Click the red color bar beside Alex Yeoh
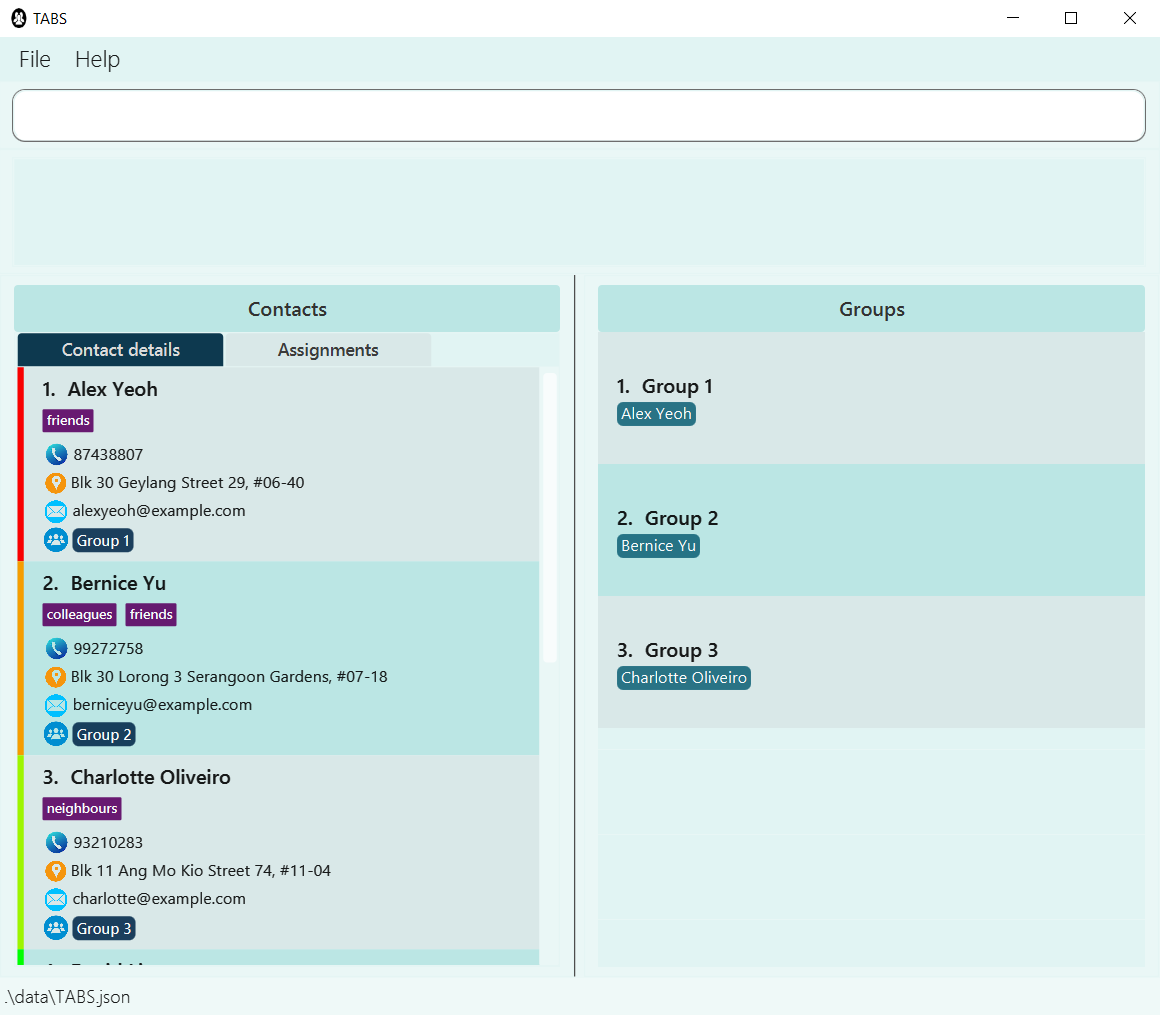 20,464
